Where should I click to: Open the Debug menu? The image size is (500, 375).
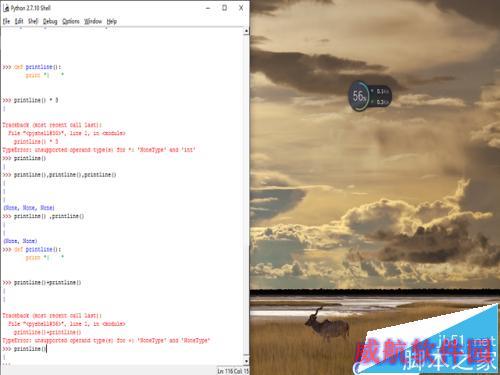tap(50, 21)
